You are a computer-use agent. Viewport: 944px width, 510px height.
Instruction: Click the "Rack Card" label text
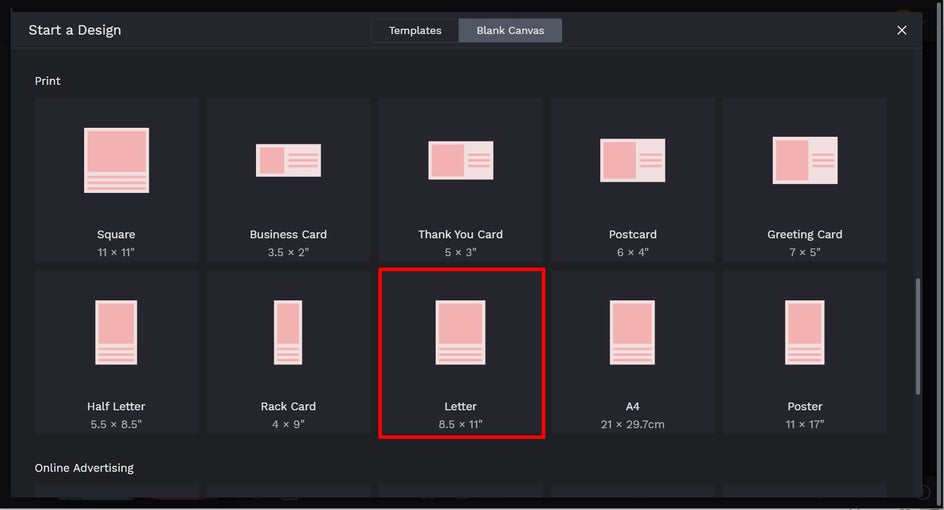tap(288, 406)
